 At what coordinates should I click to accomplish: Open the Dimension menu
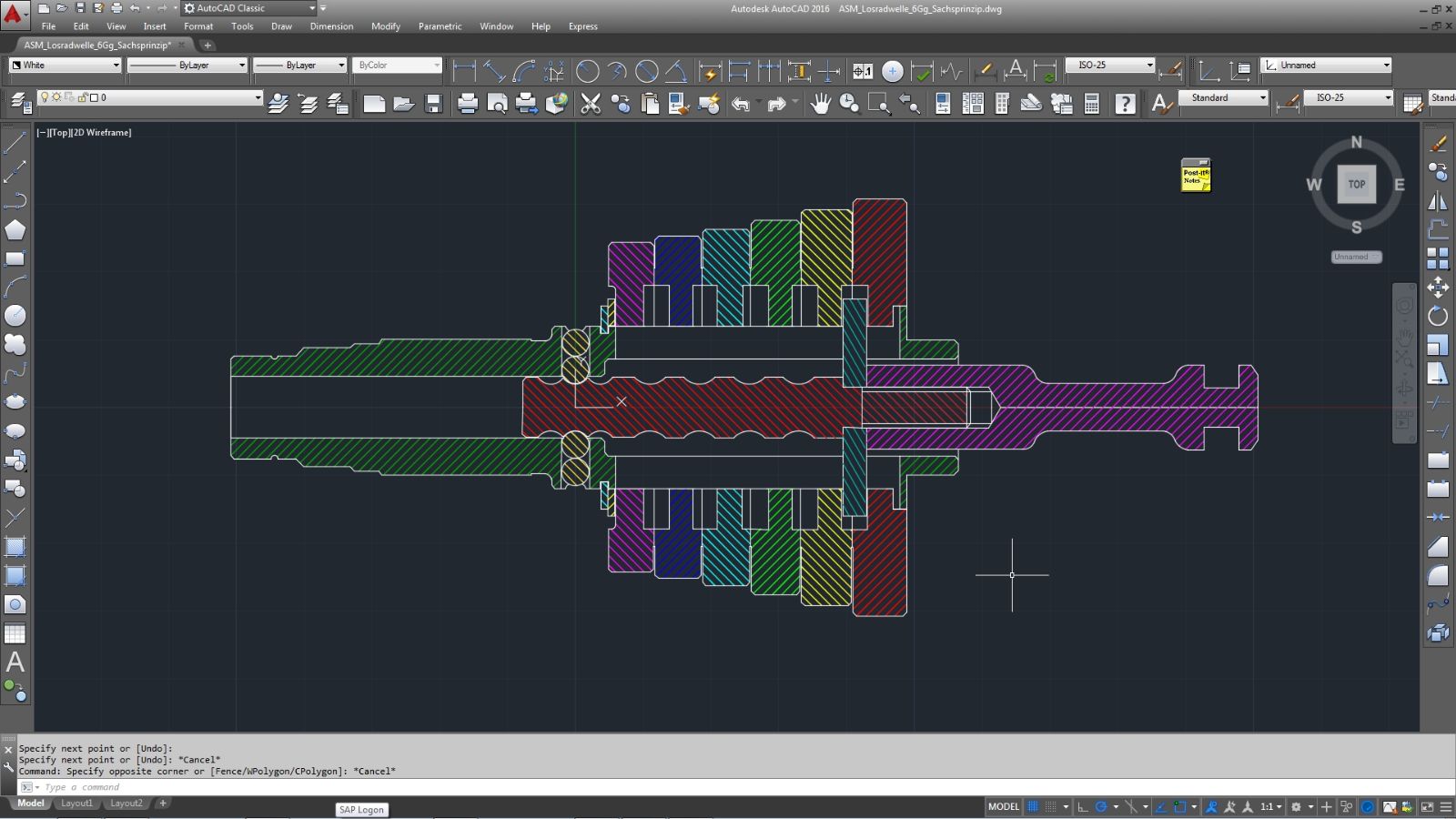tap(331, 26)
